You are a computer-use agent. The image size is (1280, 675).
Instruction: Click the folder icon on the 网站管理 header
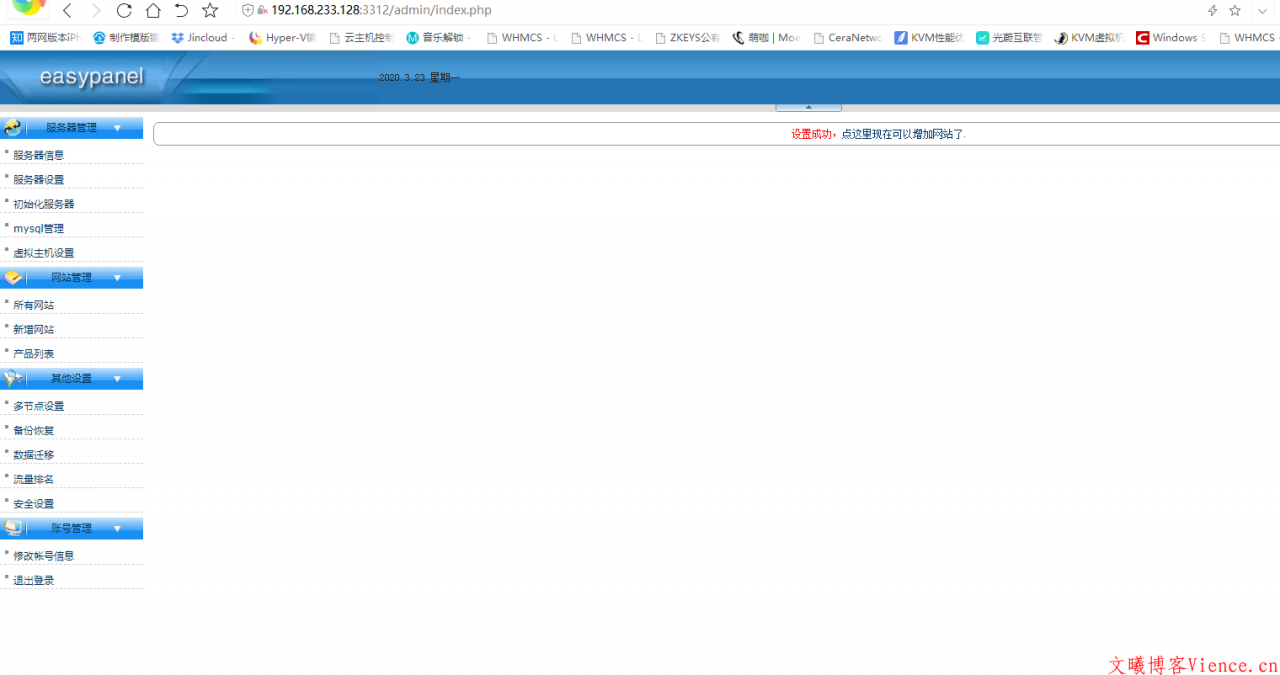[13, 277]
